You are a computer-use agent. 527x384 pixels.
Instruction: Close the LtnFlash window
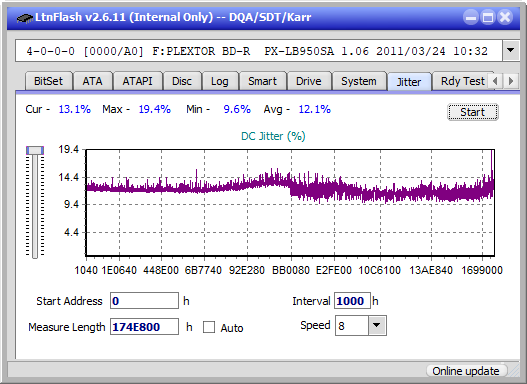point(505,17)
